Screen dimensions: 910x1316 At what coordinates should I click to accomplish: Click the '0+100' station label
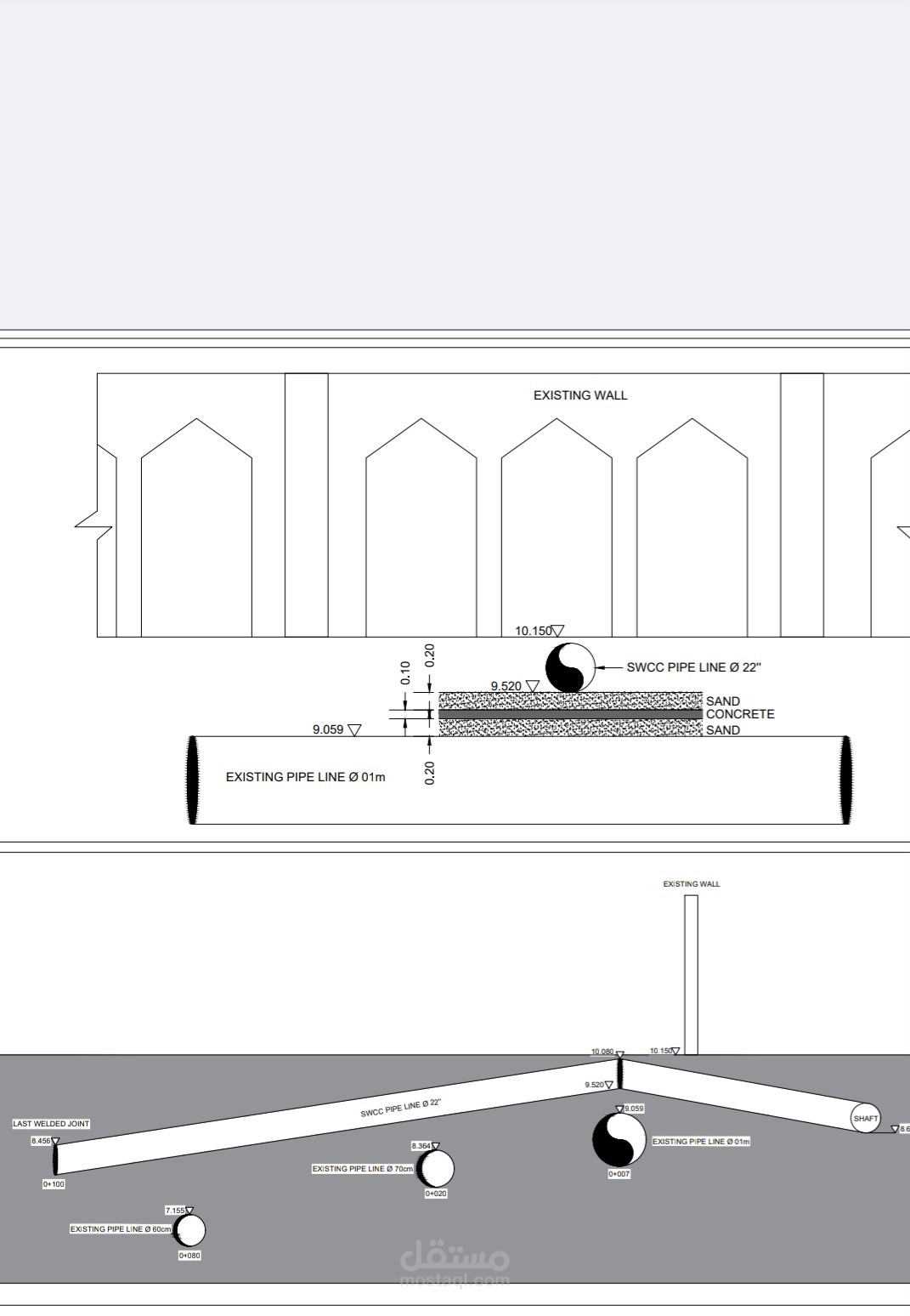[x=54, y=1184]
